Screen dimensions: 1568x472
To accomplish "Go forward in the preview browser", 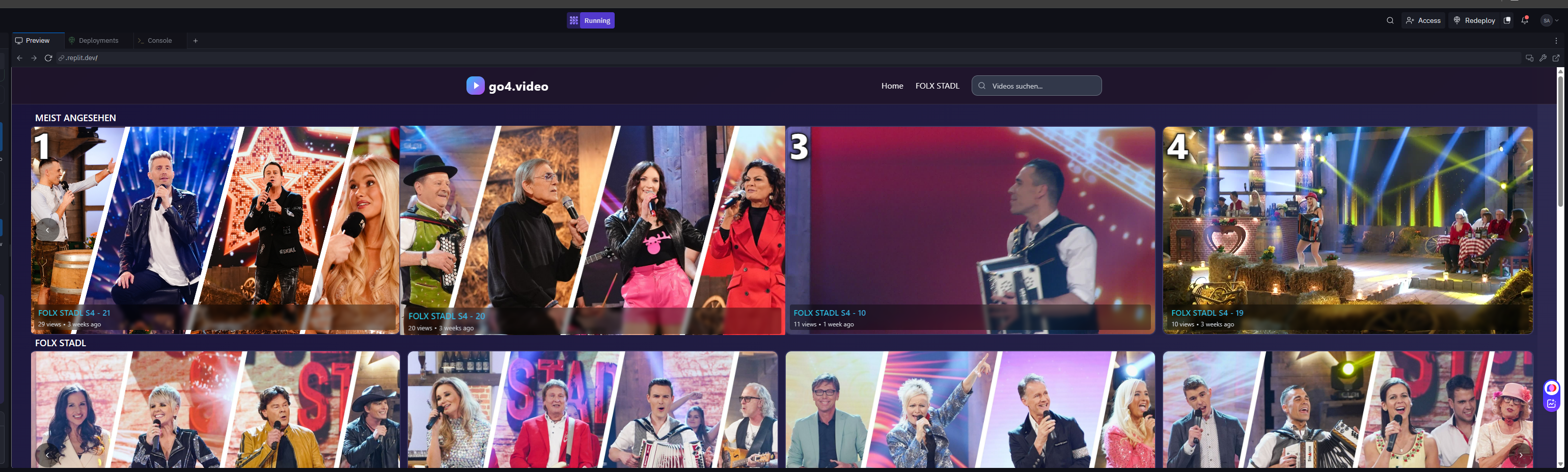I will 34,58.
